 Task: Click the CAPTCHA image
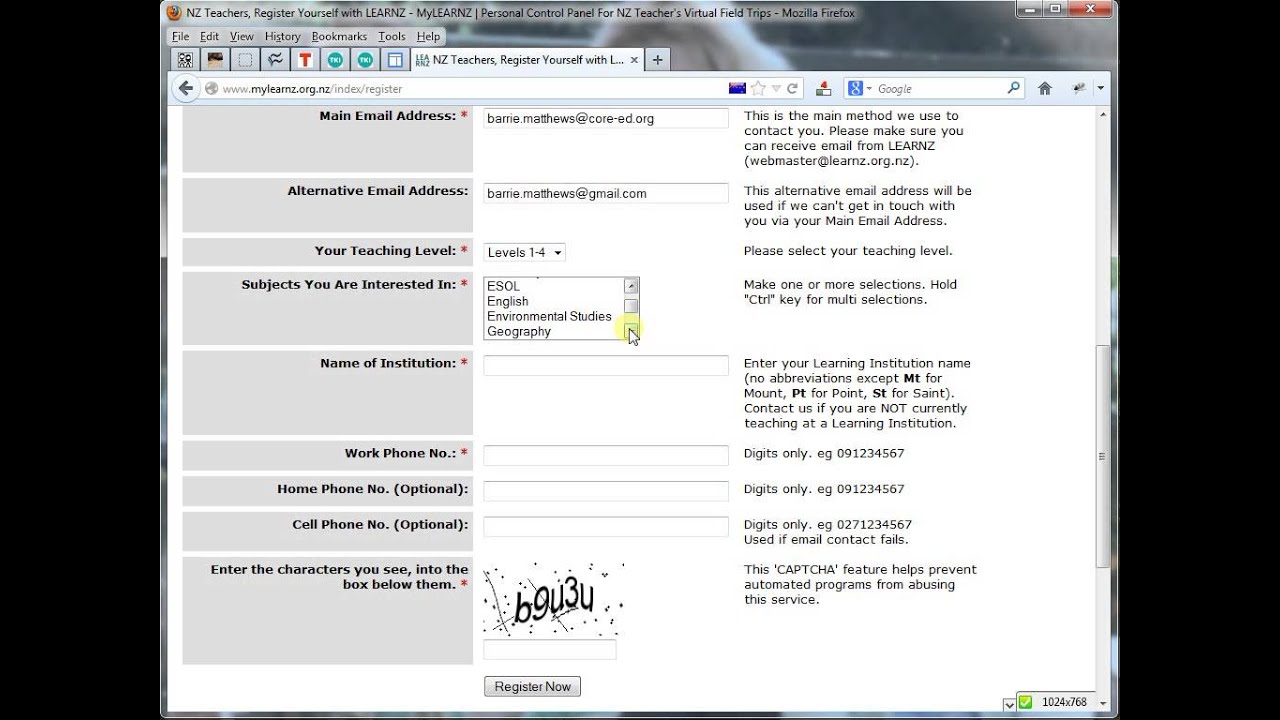(x=553, y=600)
